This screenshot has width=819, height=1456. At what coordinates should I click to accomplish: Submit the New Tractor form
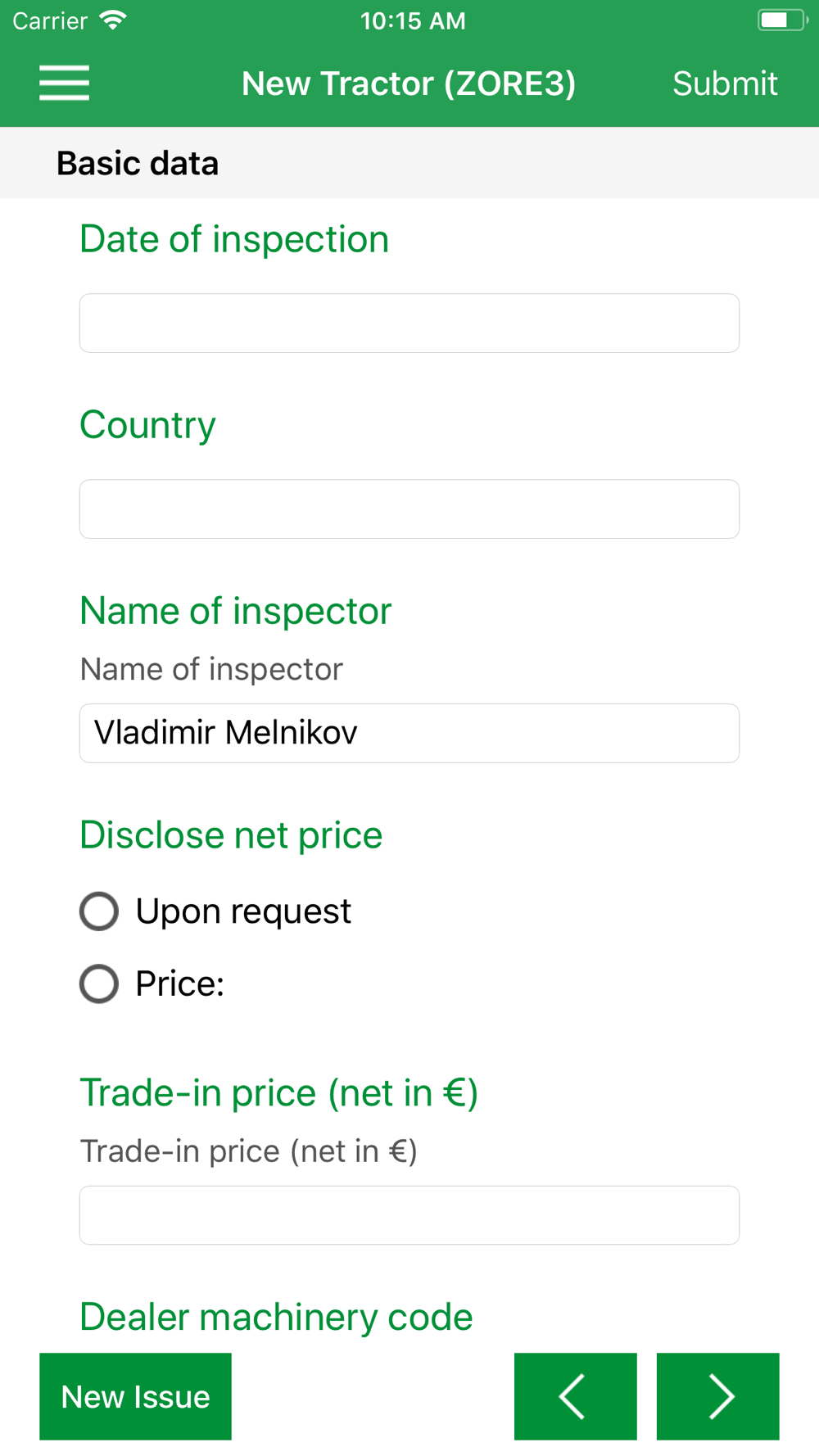pyautogui.click(x=725, y=84)
